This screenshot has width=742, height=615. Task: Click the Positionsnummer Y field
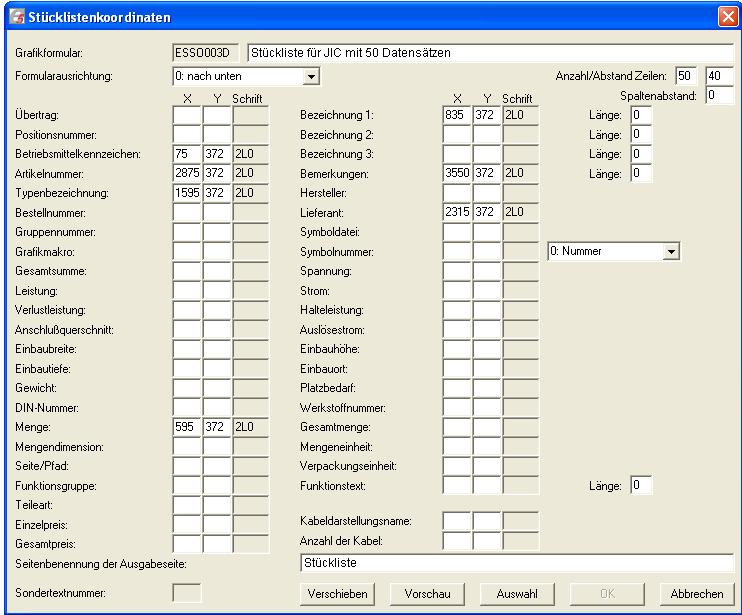tap(217, 135)
